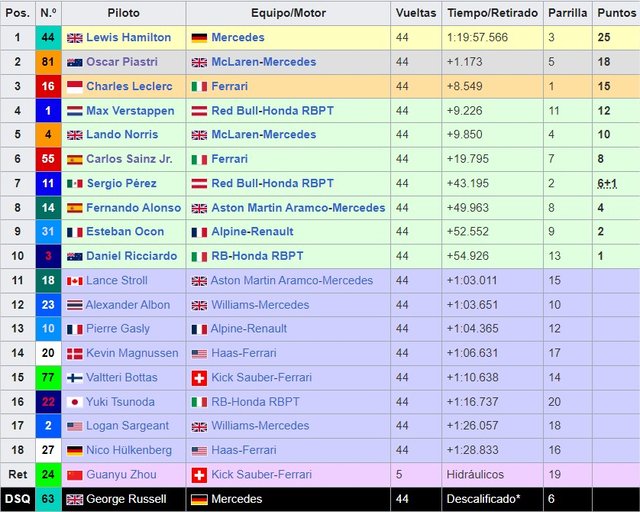Image resolution: width=640 pixels, height=512 pixels.
Task: Click the +1.173 gap in Piastri's row
Action: (464, 62)
